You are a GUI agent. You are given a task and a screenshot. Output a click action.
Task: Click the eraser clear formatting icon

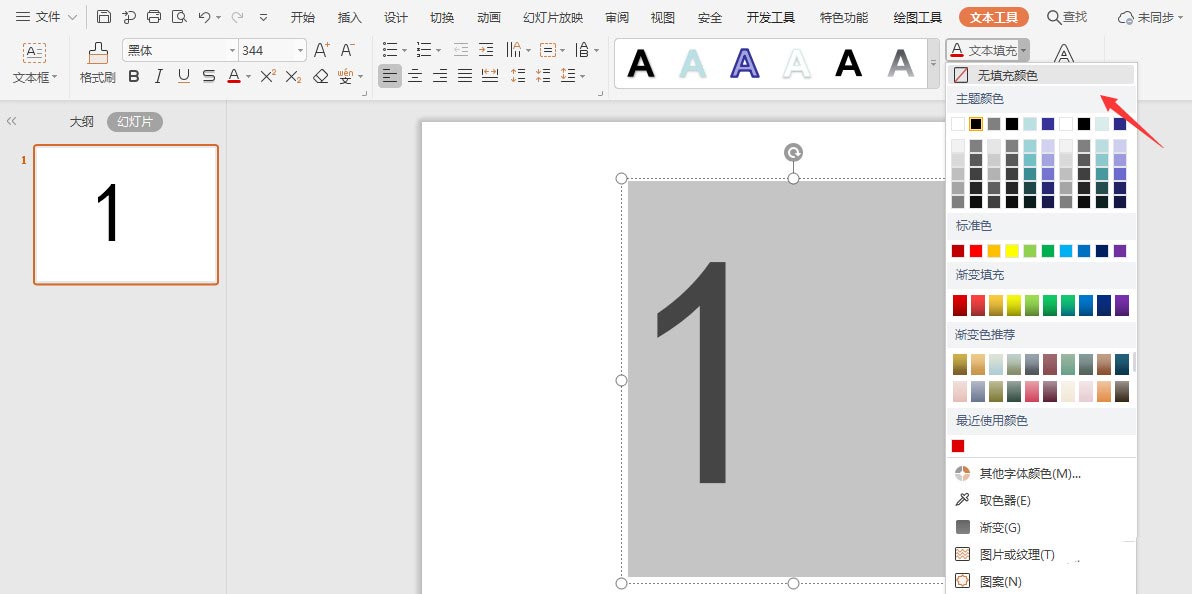coord(321,76)
